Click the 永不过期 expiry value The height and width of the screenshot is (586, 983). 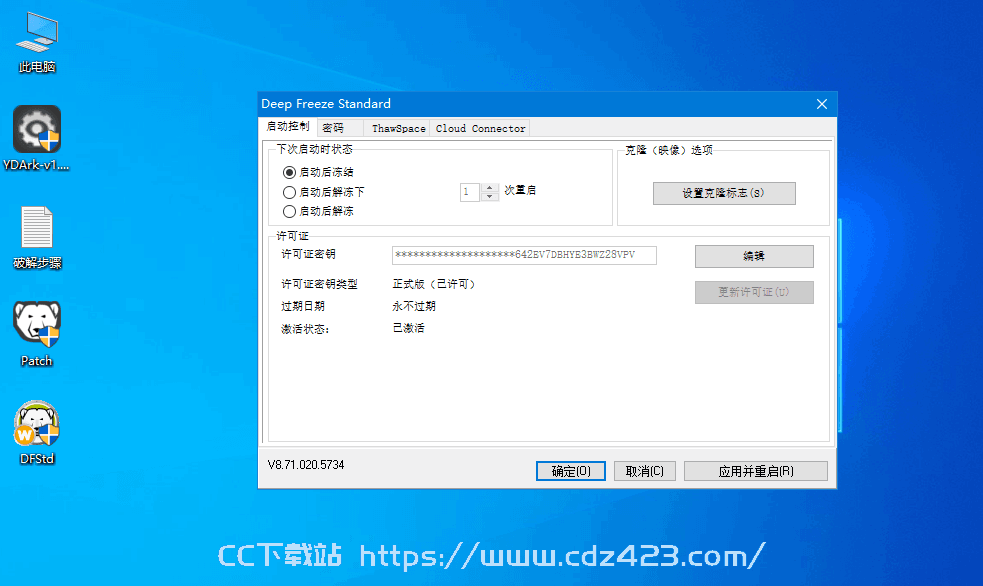pyautogui.click(x=414, y=306)
